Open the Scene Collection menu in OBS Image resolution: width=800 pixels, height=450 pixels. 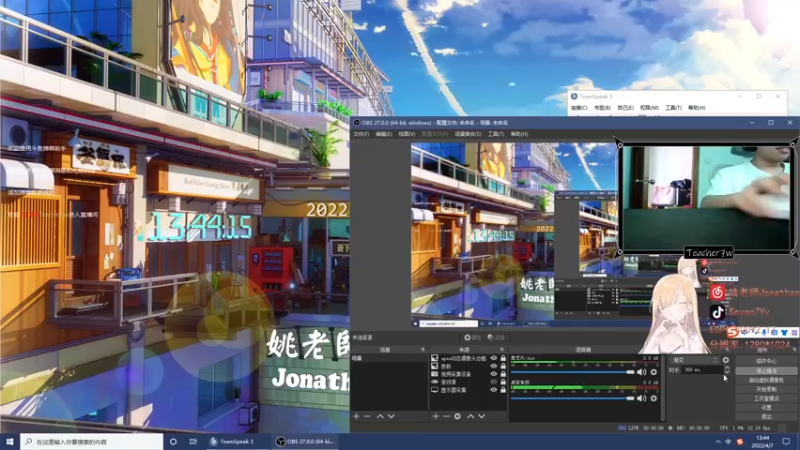click(468, 134)
